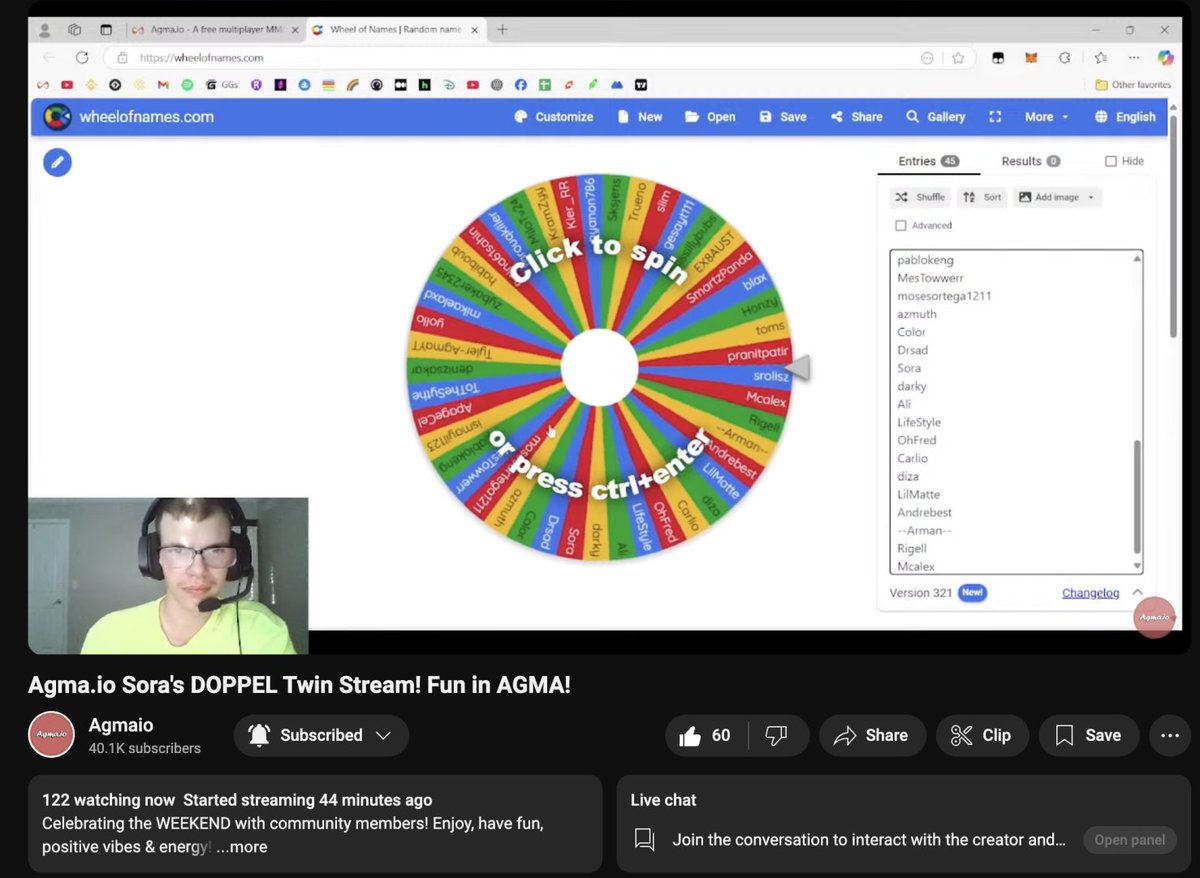Open browser profile icon

click(45, 30)
